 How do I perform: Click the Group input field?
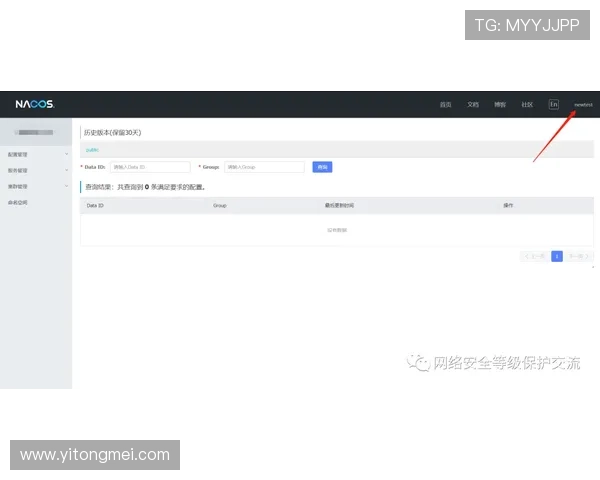(263, 167)
